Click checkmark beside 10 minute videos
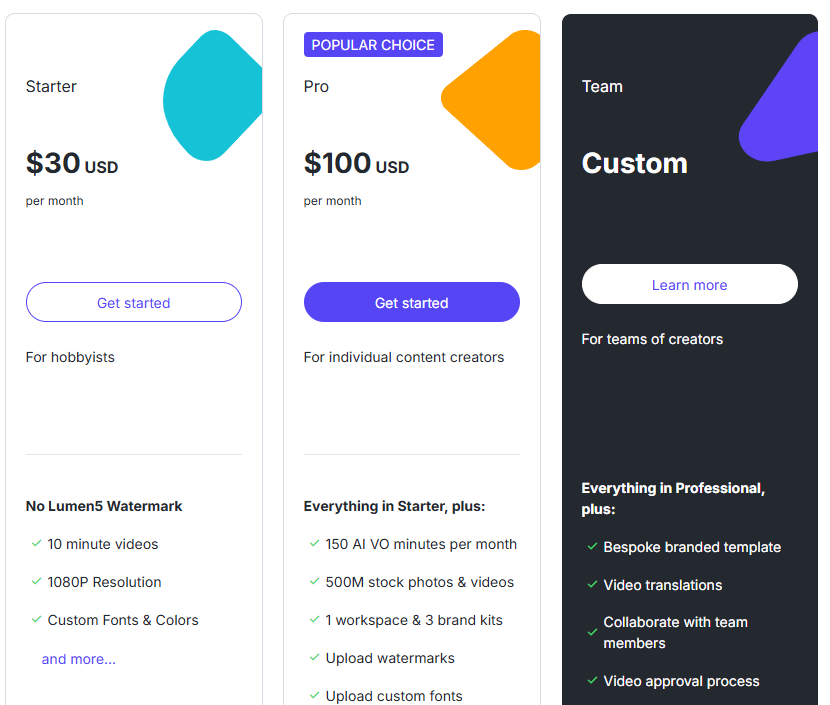 [36, 544]
